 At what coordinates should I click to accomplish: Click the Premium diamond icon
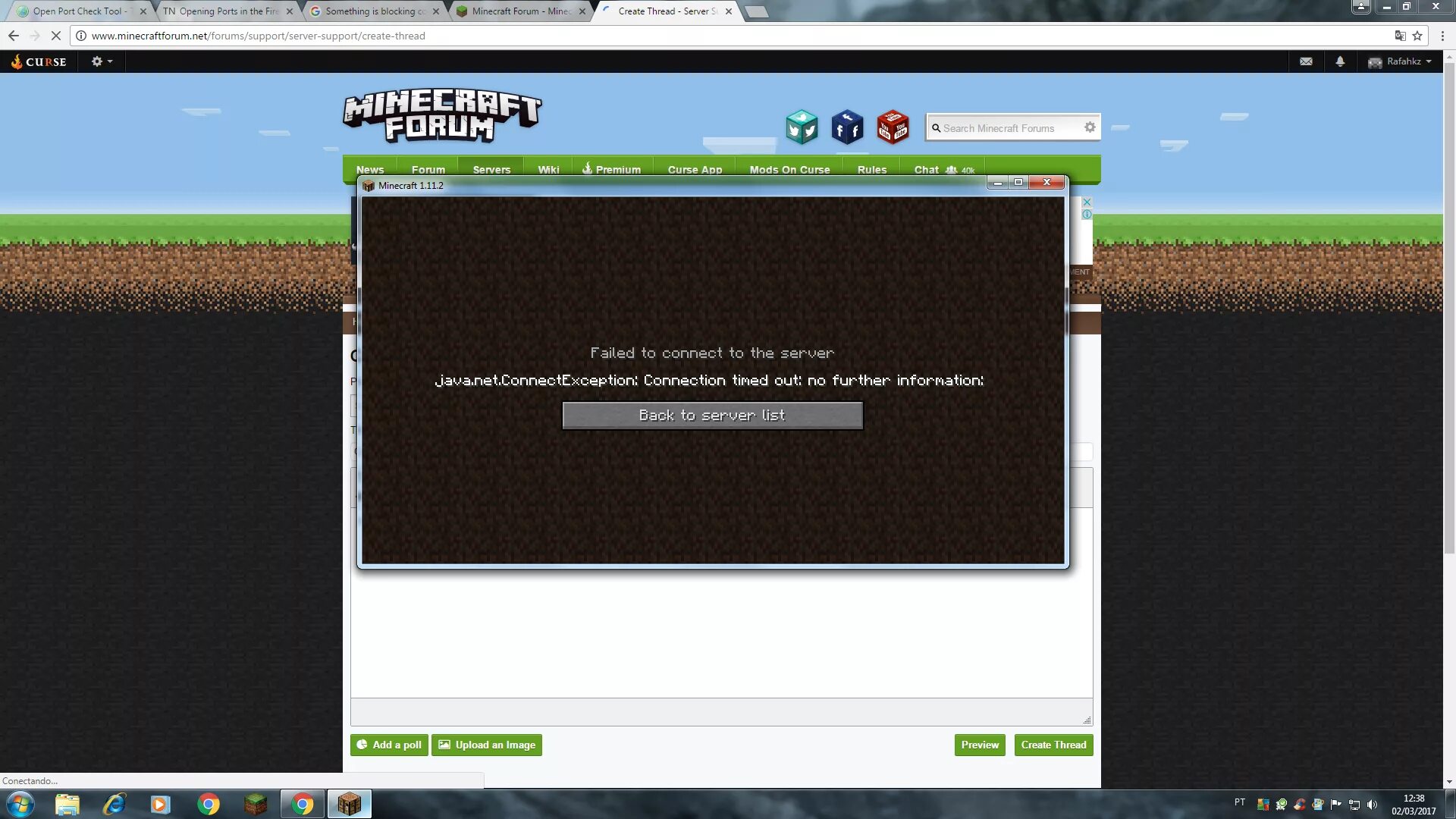[586, 168]
